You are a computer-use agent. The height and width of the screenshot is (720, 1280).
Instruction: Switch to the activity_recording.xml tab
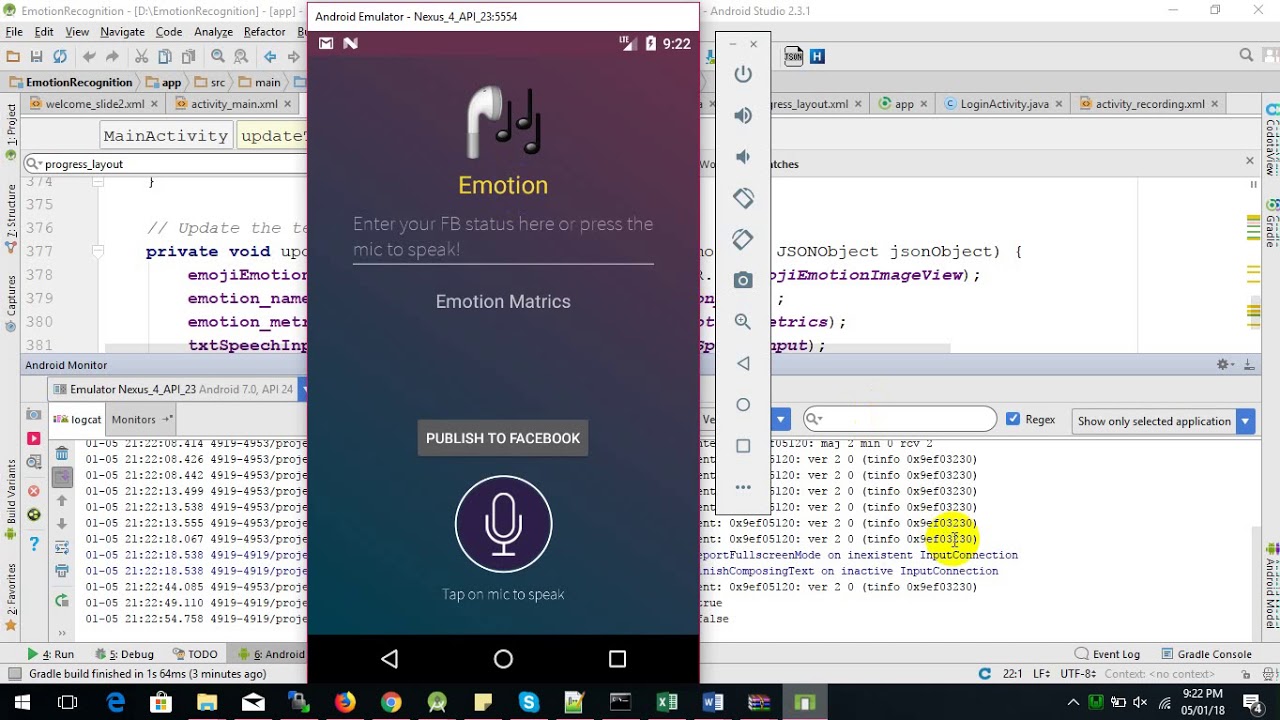tap(1150, 104)
